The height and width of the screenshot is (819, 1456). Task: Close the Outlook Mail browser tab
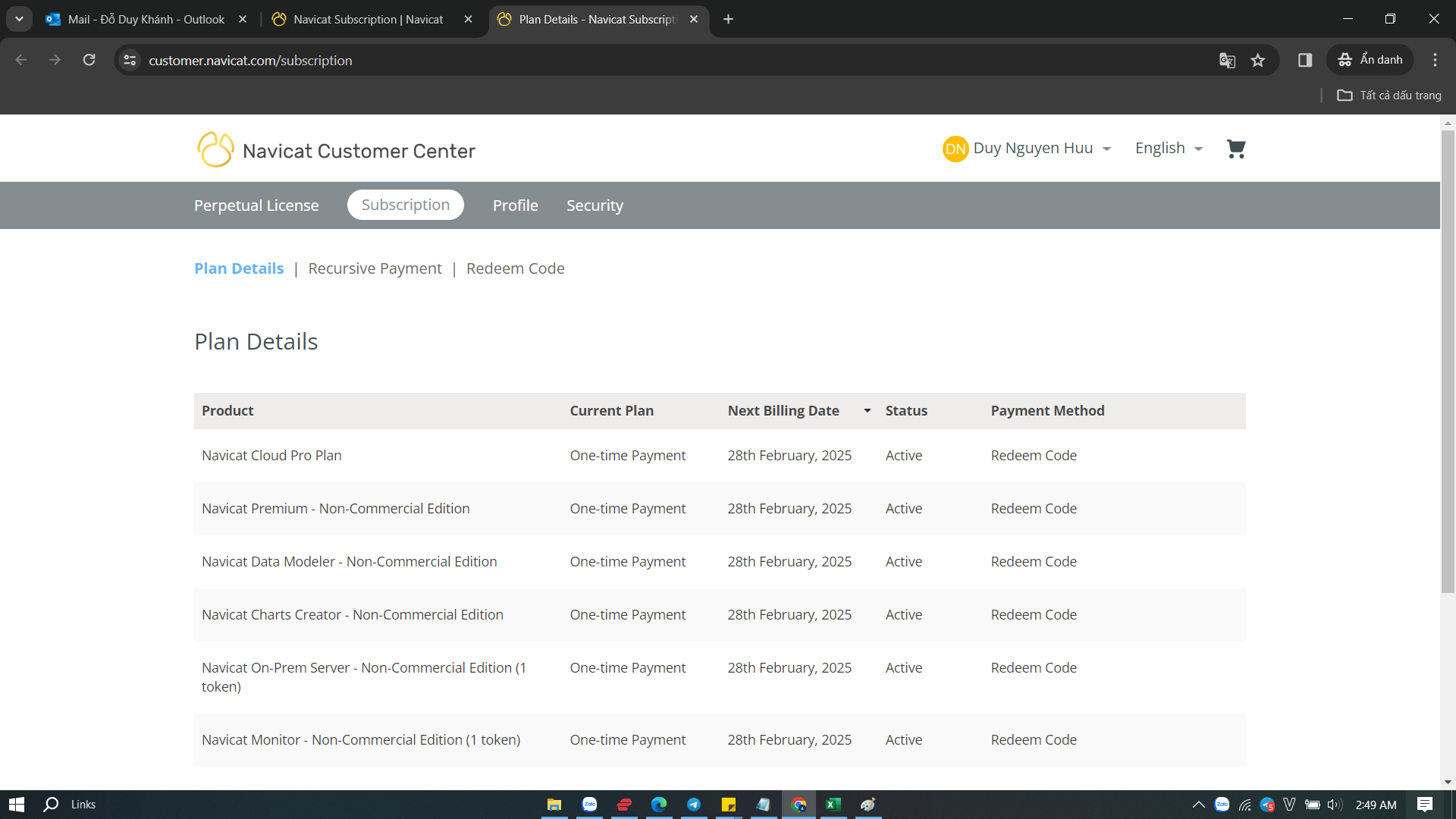click(243, 19)
